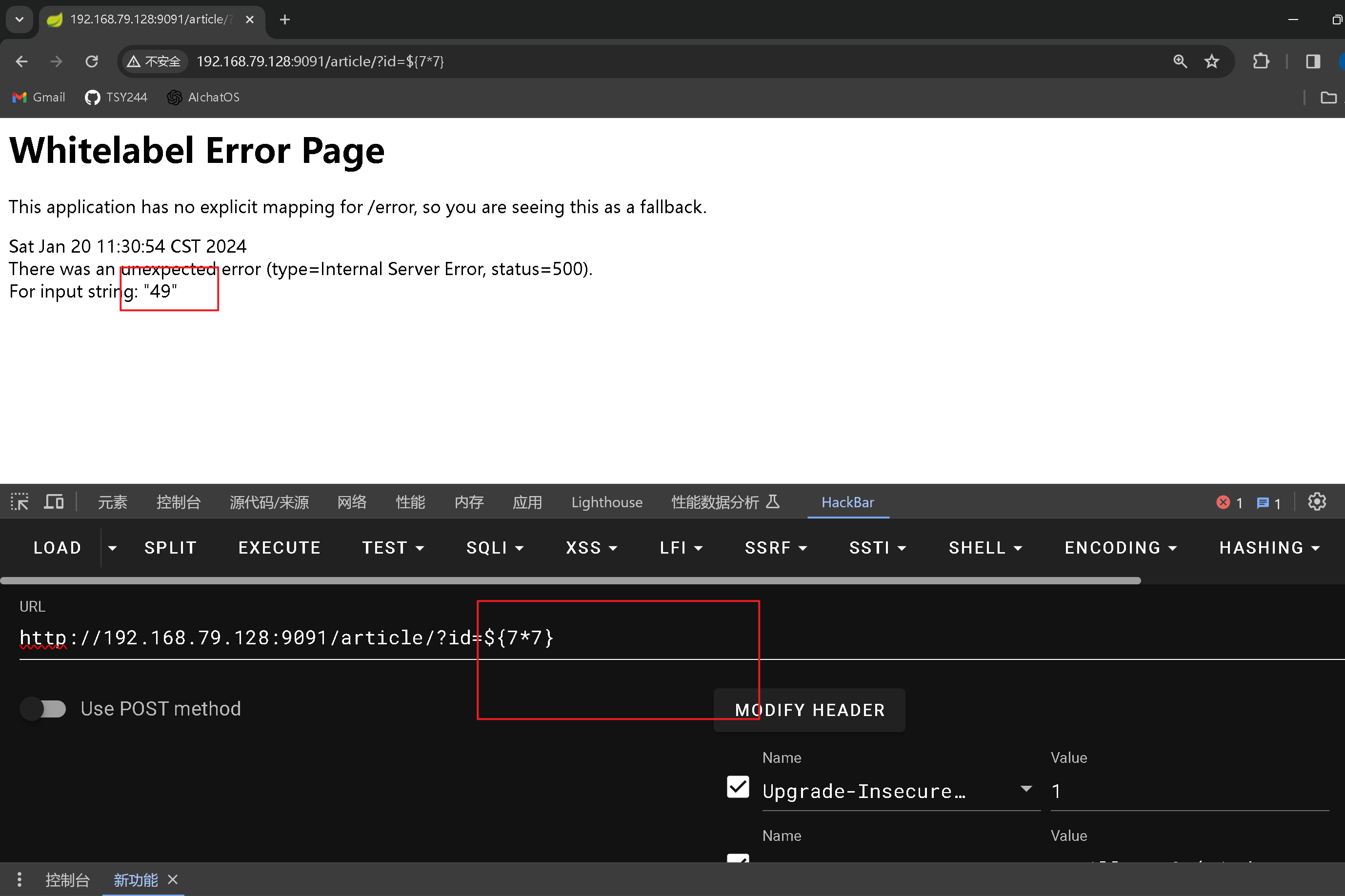Enable the Use POST method switch
The height and width of the screenshot is (896, 1345).
click(44, 709)
